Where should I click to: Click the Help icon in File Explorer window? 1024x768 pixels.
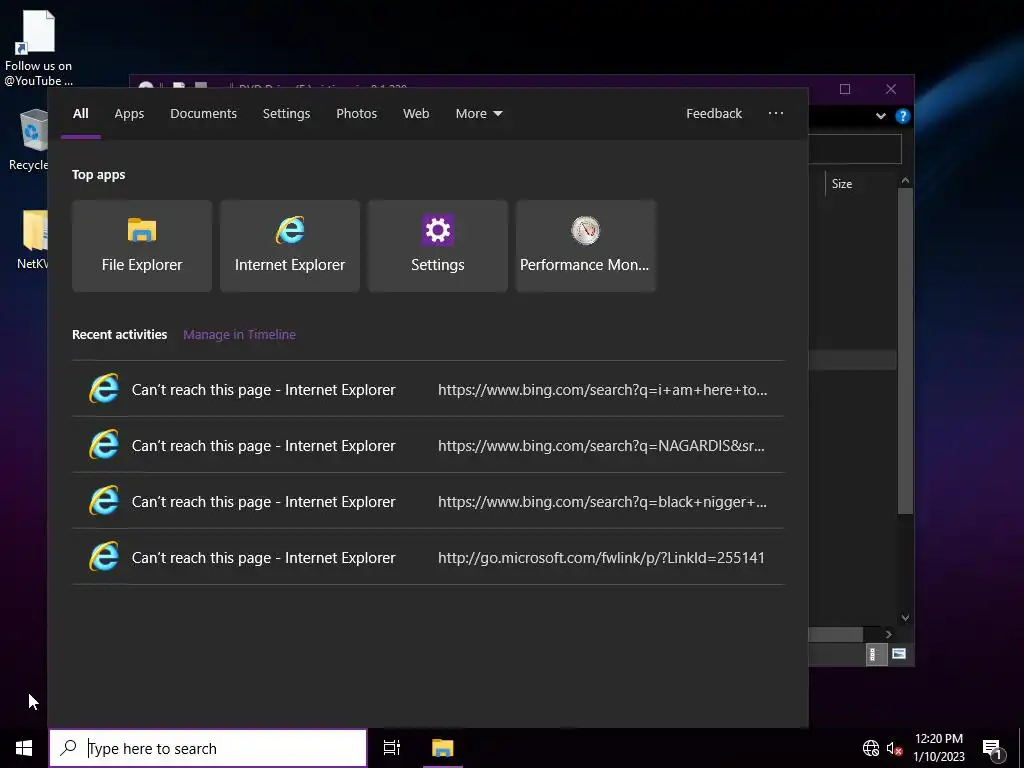point(903,116)
